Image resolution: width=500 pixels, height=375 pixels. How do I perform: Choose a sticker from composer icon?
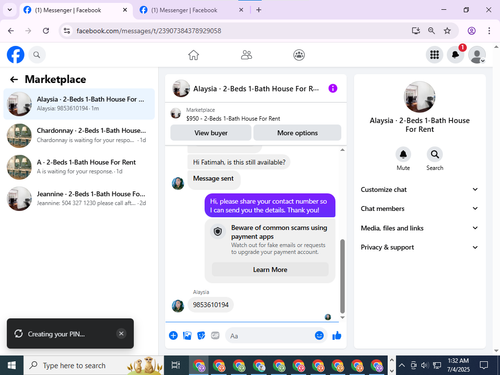(201, 335)
